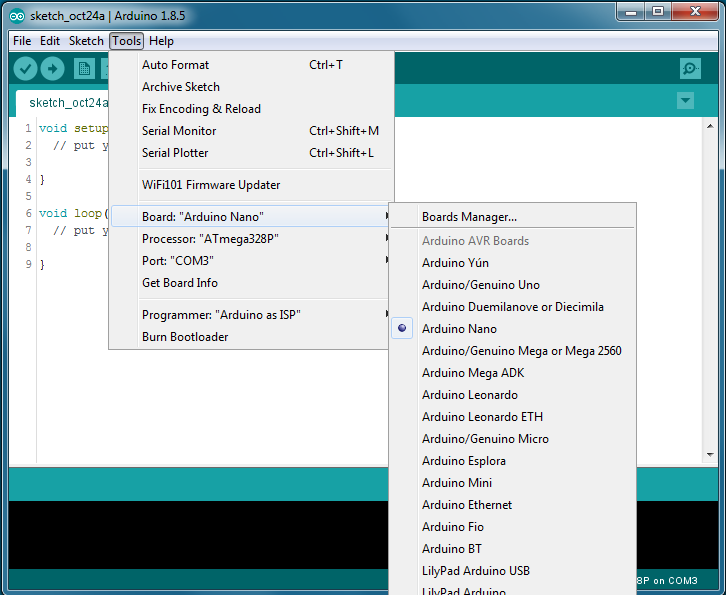The height and width of the screenshot is (595, 726).
Task: Choose Fix Encoding & Reload
Action: (252, 109)
